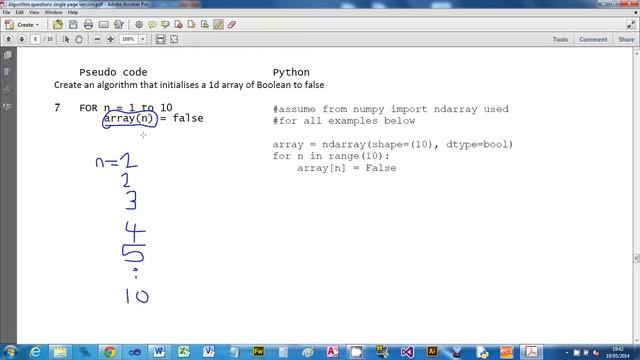
Task: Go to the previous page with the up arrow
Action: click(x=9, y=39)
